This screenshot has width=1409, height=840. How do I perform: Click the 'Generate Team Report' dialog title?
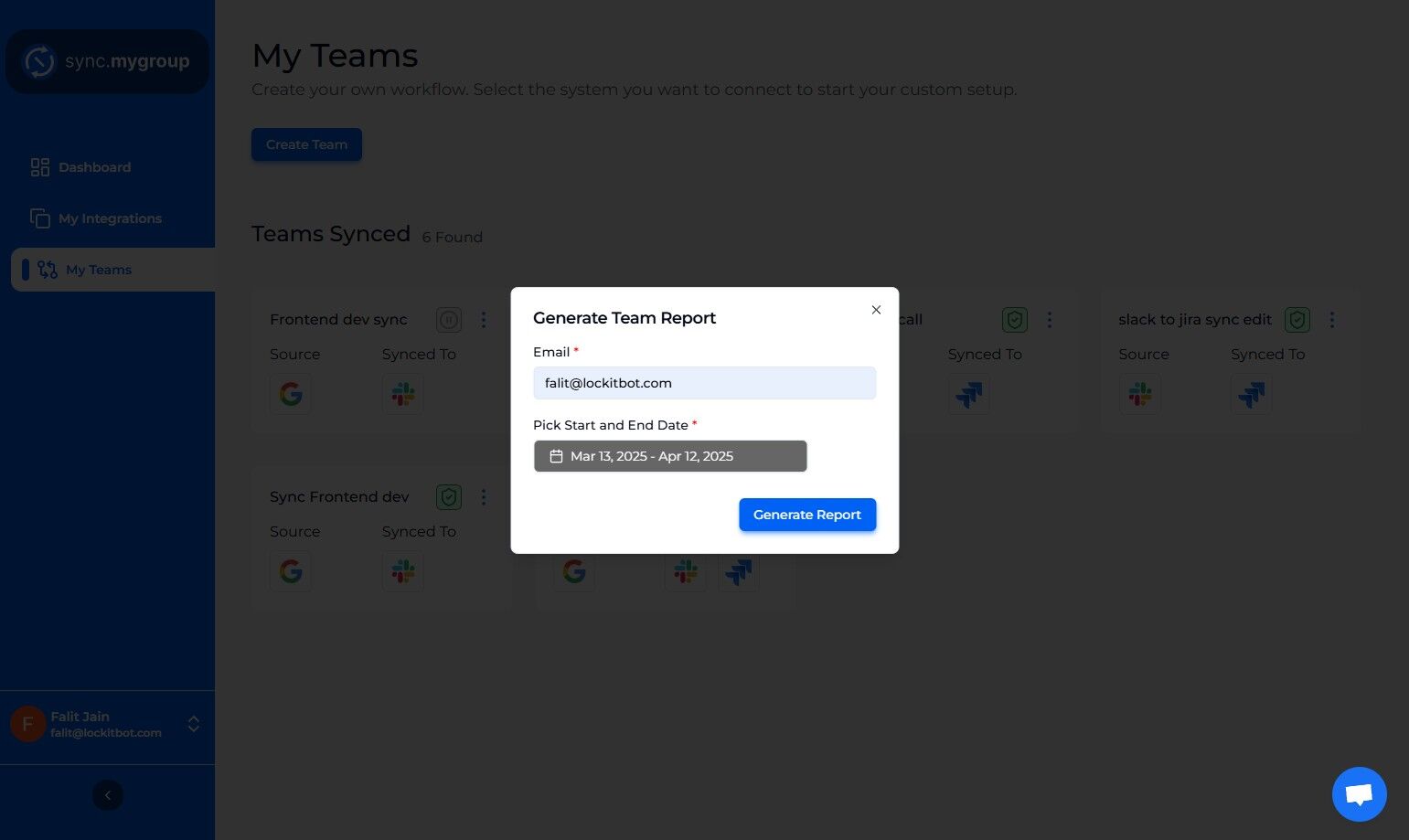click(624, 318)
